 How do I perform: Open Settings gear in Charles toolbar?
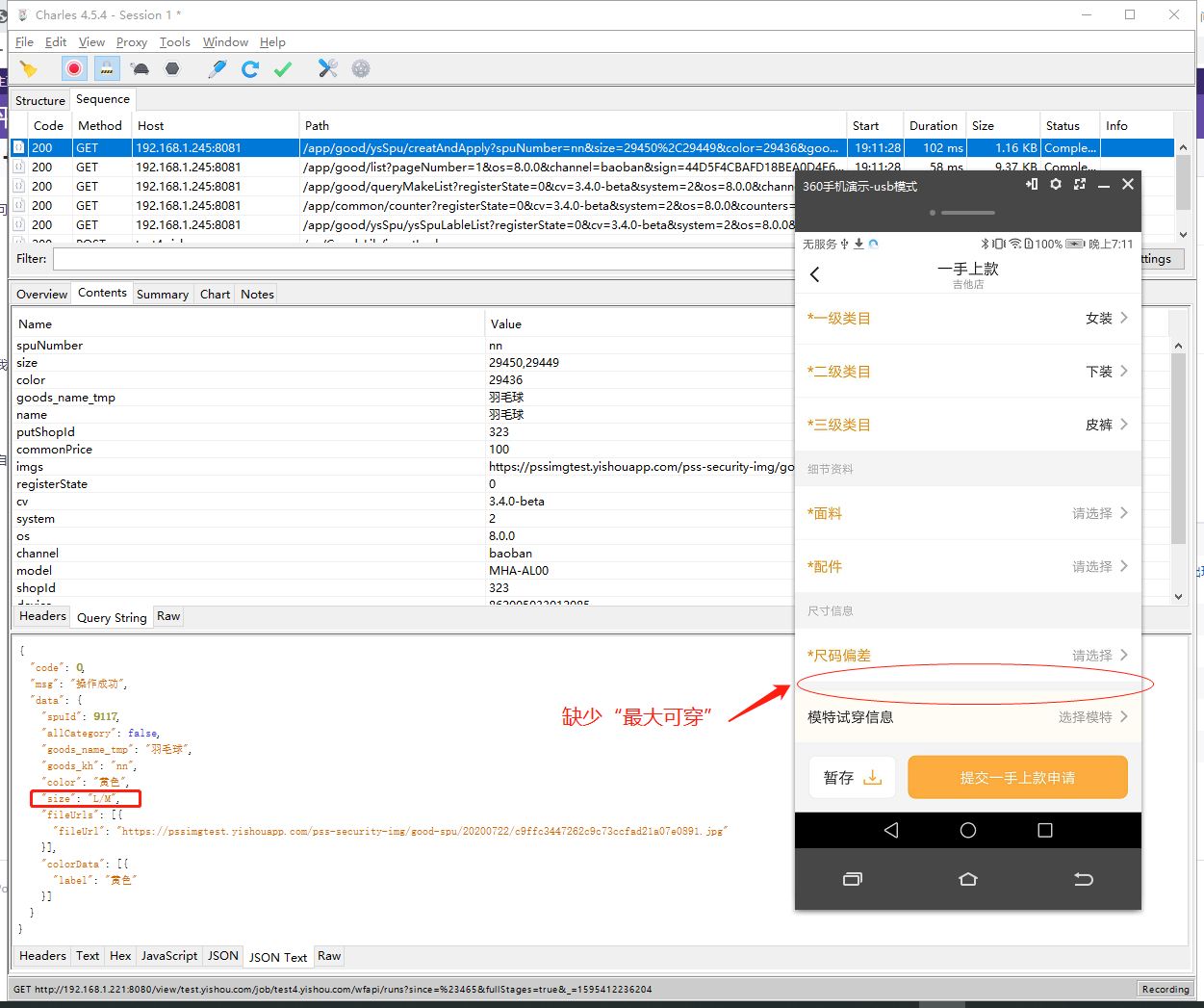pyautogui.click(x=361, y=68)
